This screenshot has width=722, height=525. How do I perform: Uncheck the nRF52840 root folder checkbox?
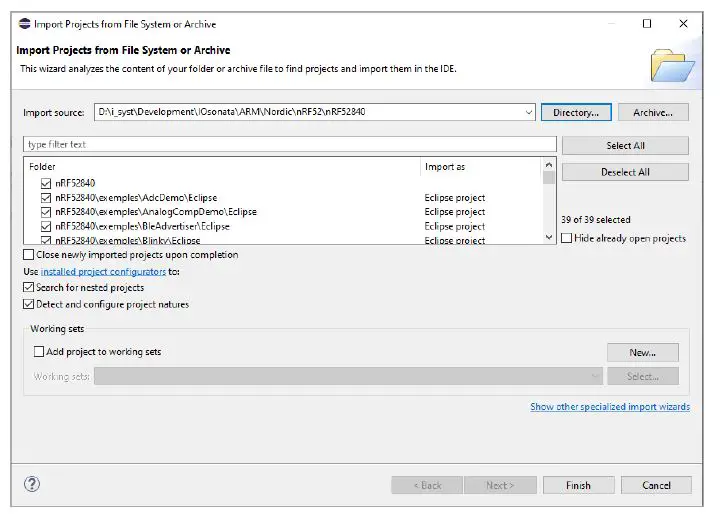(x=46, y=184)
